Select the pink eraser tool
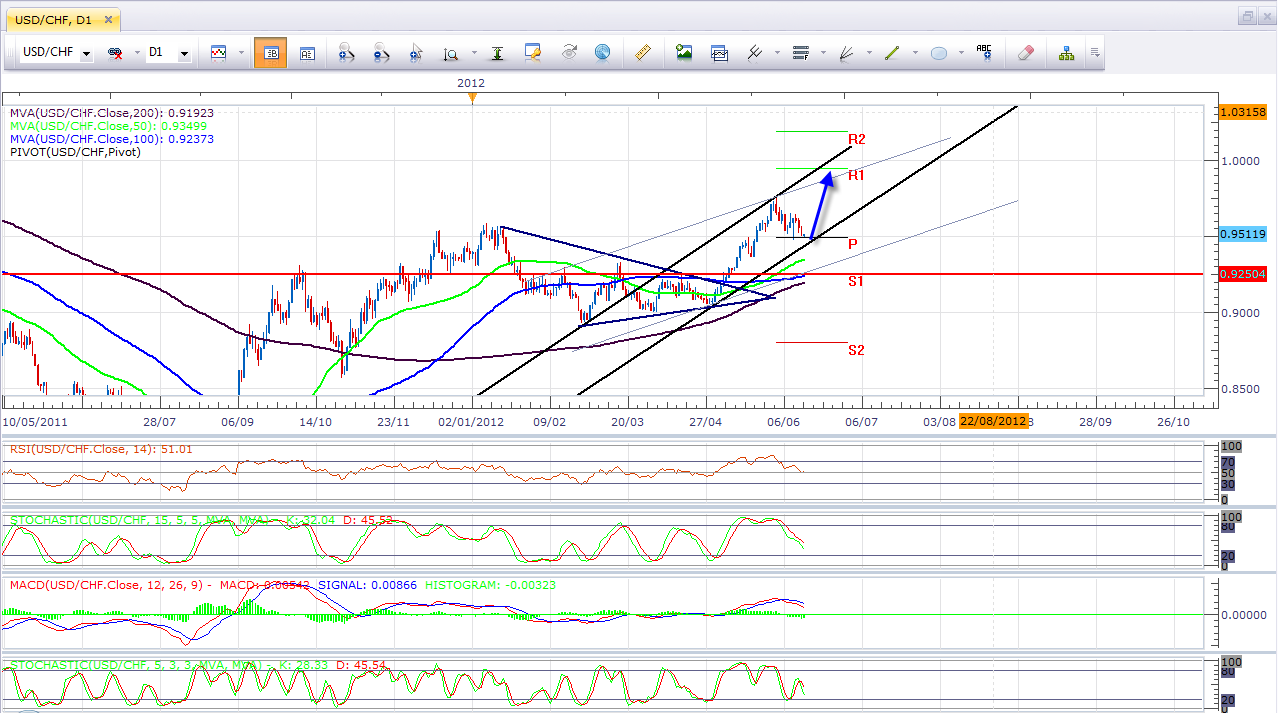Image resolution: width=1278 pixels, height=713 pixels. click(1025, 53)
